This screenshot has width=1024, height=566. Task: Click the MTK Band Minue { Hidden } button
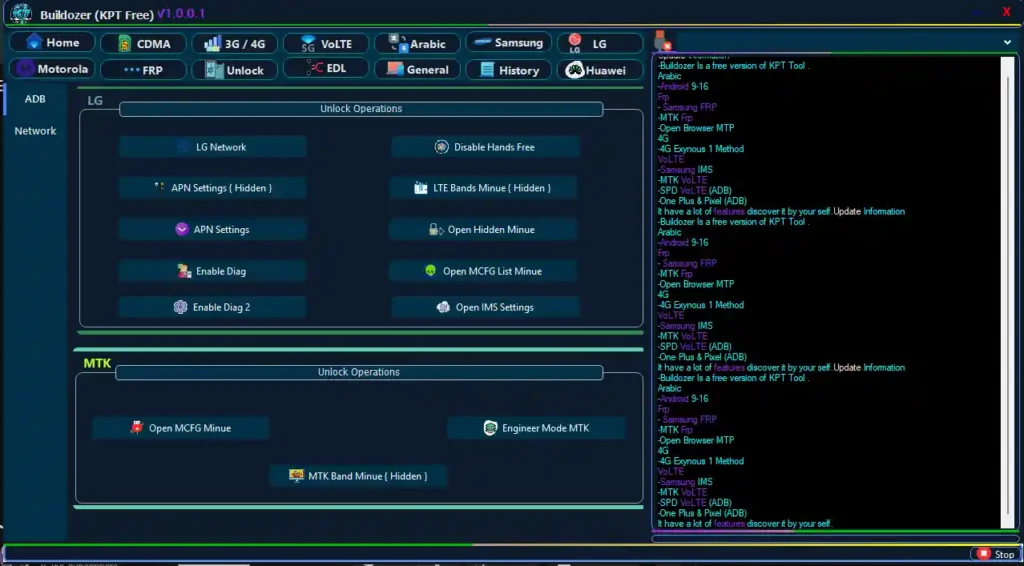[x=358, y=476]
